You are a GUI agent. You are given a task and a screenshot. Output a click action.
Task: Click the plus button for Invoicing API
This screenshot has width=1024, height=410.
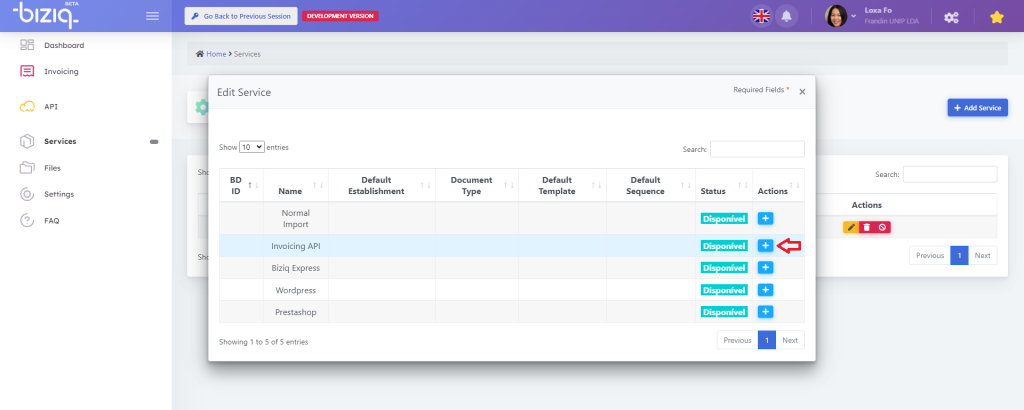pyautogui.click(x=765, y=245)
